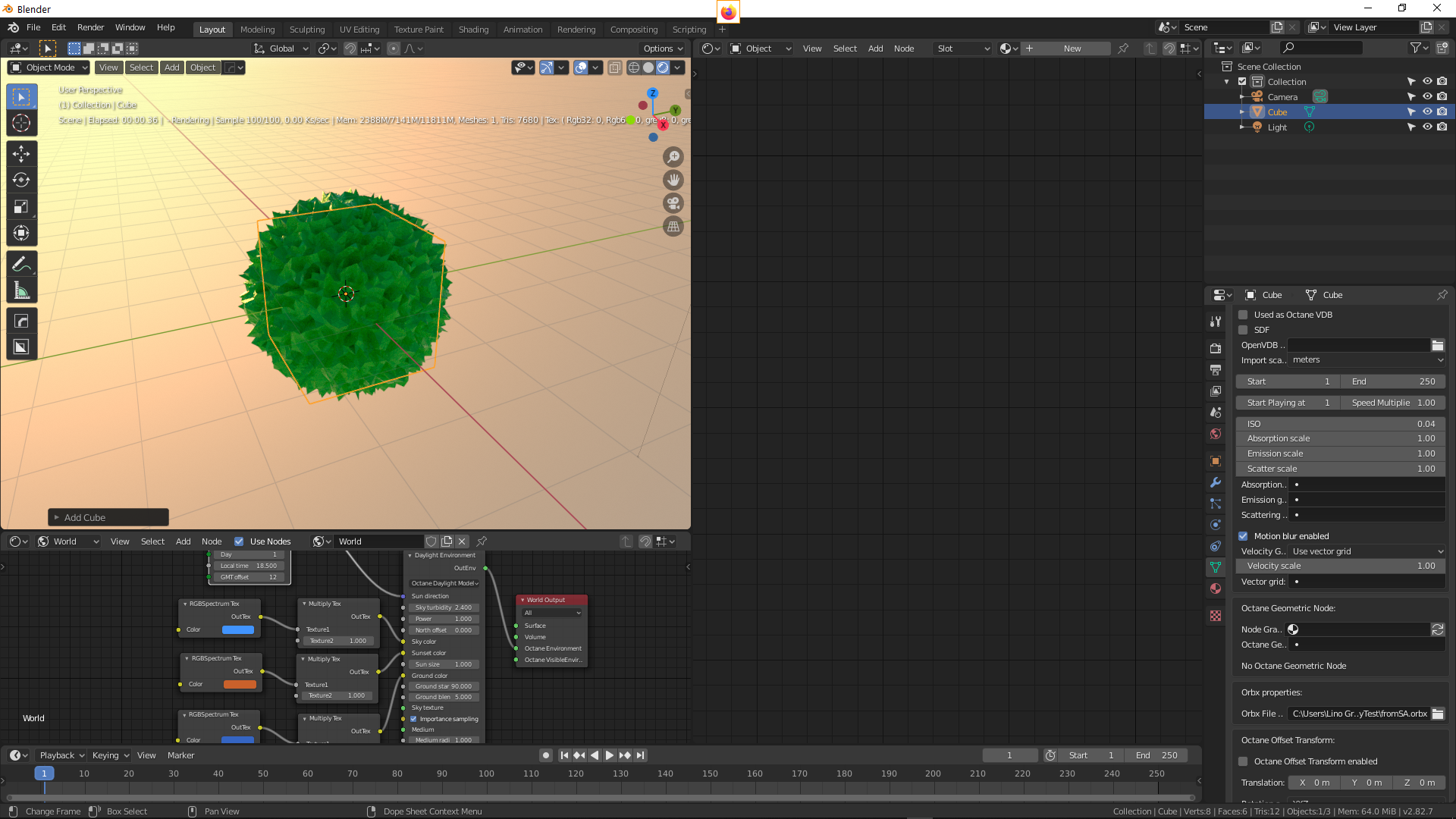
Task: Click the 3D Cursor tool
Action: [x=21, y=123]
